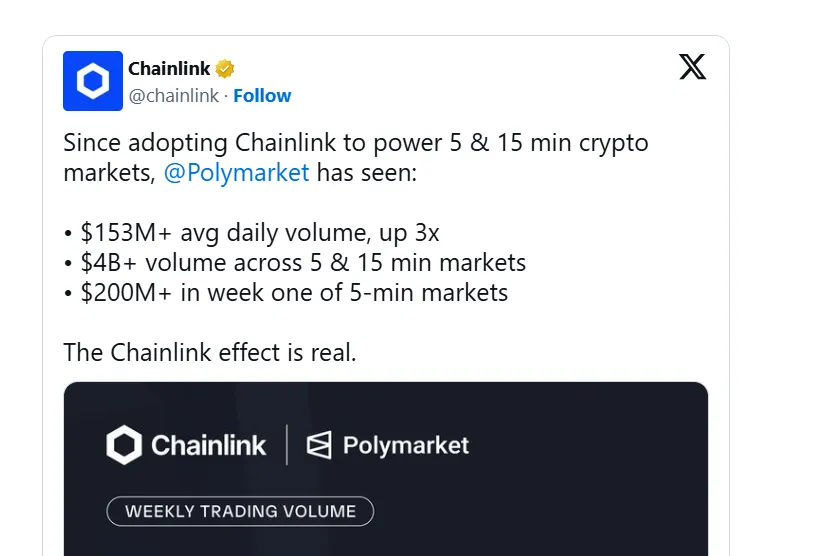
Task: Open the @Polymarket mention link
Action: pyautogui.click(x=236, y=172)
